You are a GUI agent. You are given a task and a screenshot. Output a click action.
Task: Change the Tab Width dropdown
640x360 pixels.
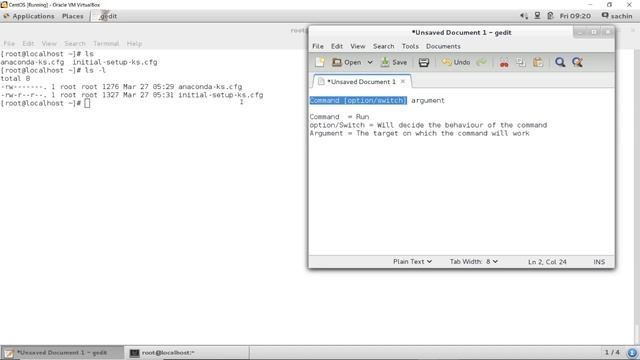(x=473, y=261)
